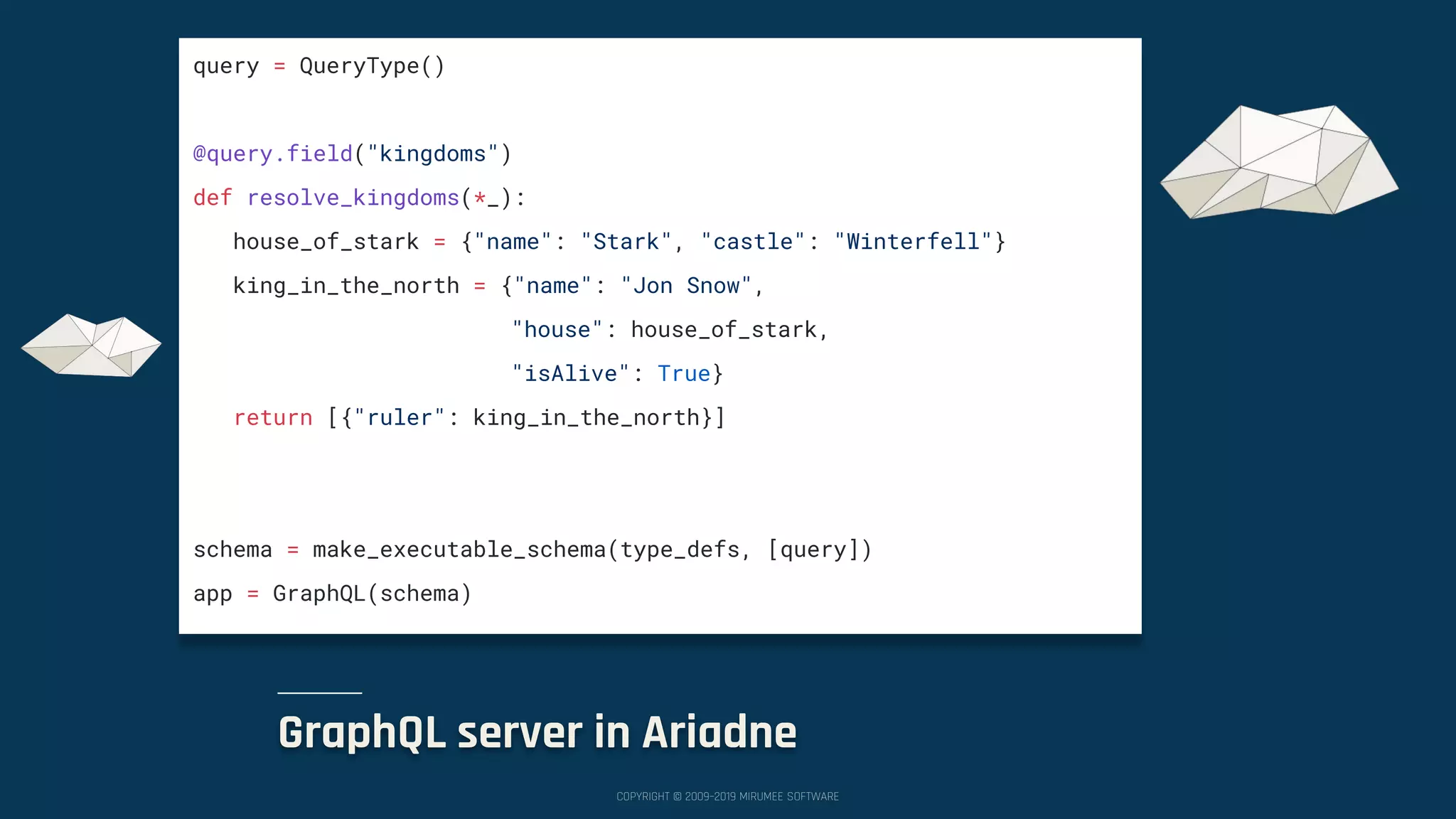Click the "kingdoms" string argument
The image size is (1456, 819).
coord(432,154)
